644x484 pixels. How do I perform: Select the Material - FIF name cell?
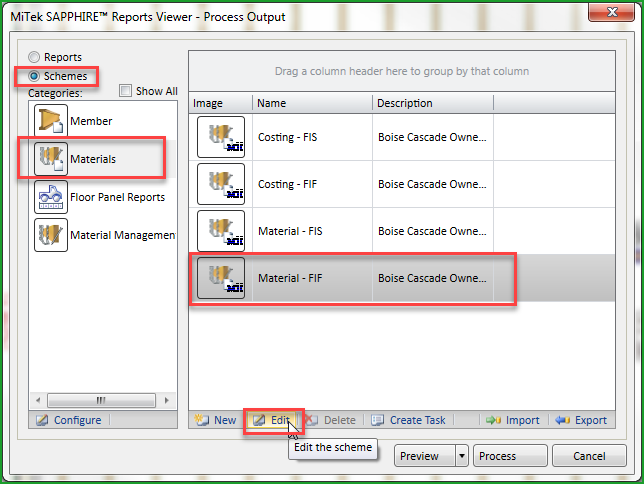(312, 278)
